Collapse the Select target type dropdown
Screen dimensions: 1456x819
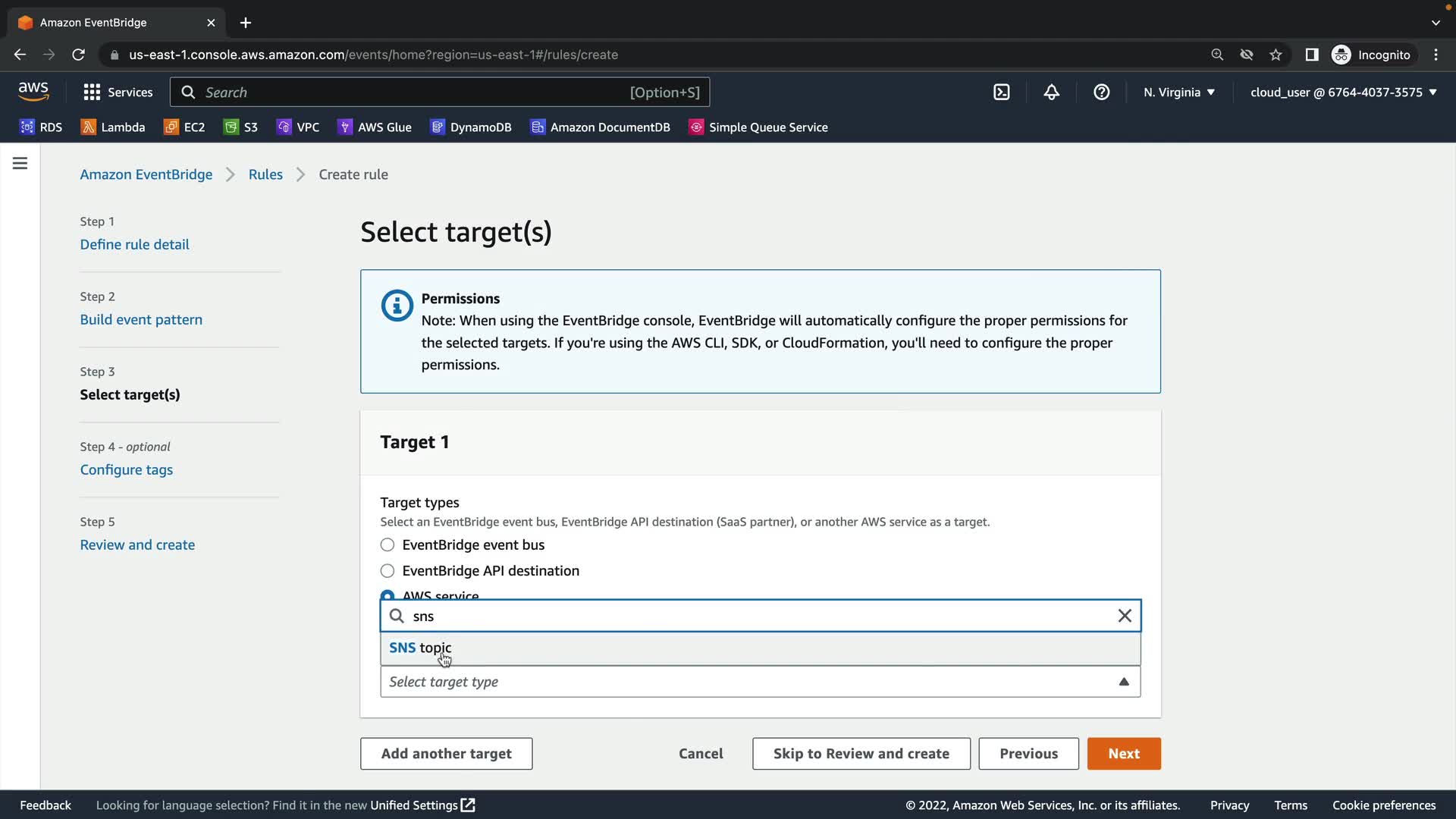[x=1124, y=682]
